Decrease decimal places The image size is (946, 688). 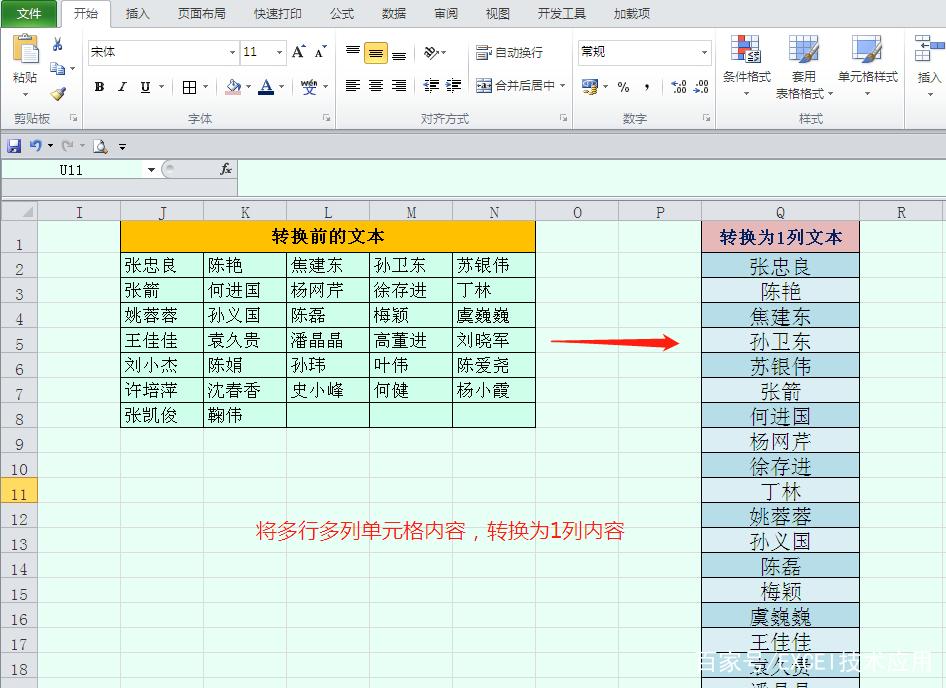tap(701, 87)
